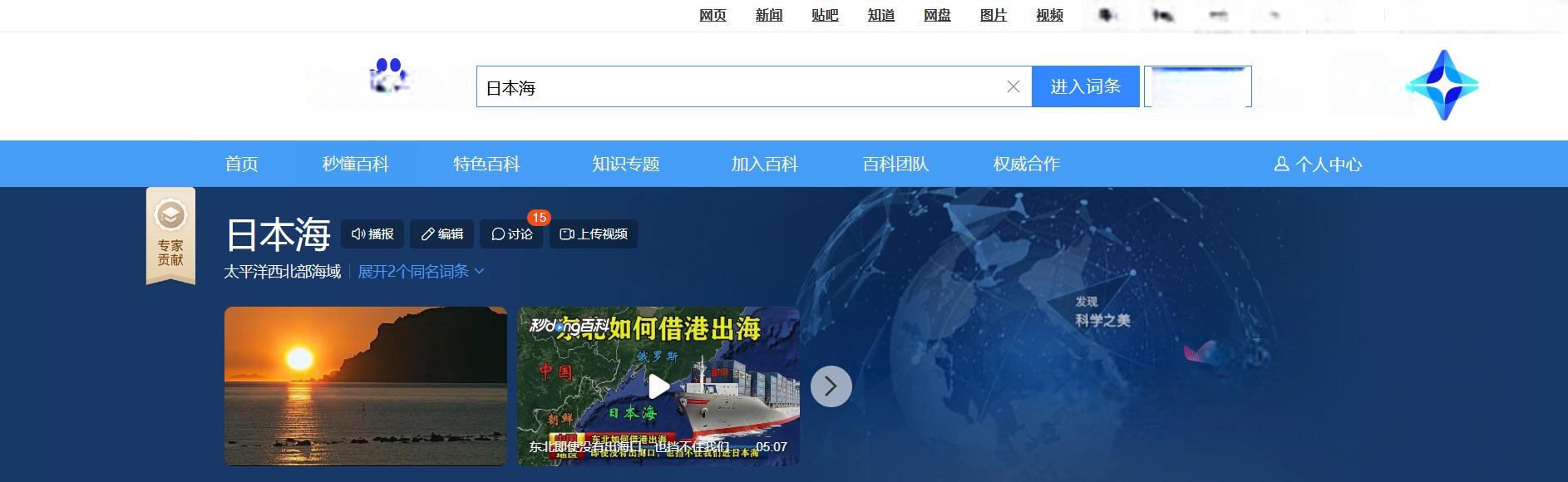
Task: Click the 新闻 top link
Action: tap(769, 15)
